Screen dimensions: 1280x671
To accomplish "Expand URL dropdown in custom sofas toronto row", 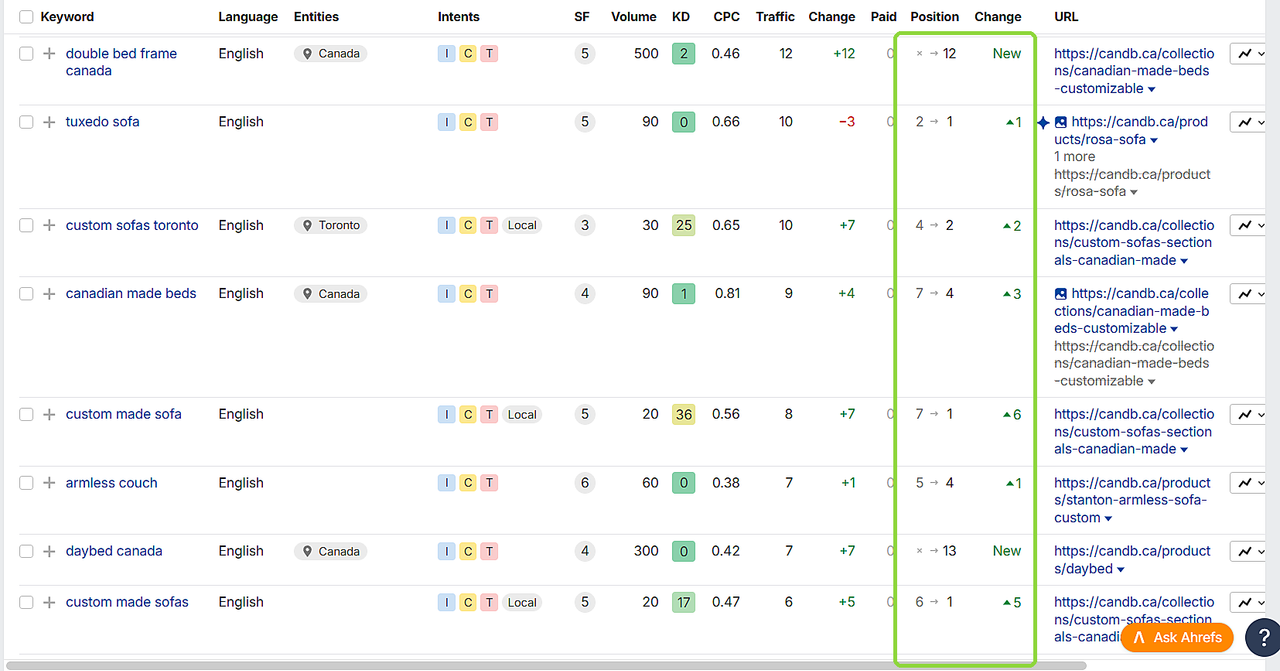I will pyautogui.click(x=1184, y=262).
